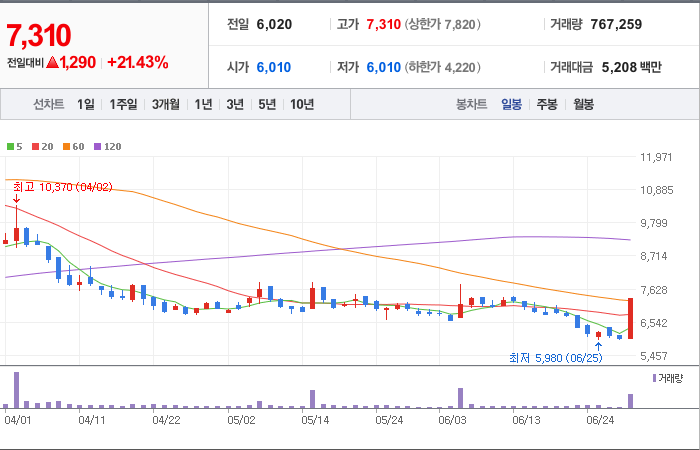Viewport: 700px width, 450px height.
Task: Click the red up-triangle beside 1,290
Action: [53, 62]
